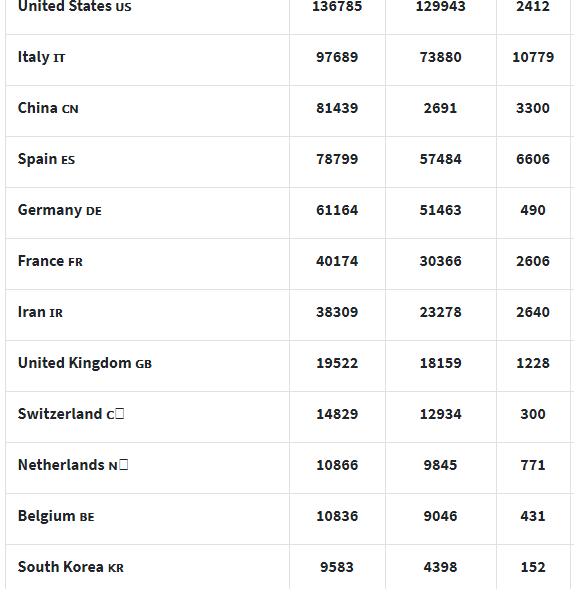The image size is (574, 589).
Task: Click the Netherlands row label
Action: click(73, 465)
